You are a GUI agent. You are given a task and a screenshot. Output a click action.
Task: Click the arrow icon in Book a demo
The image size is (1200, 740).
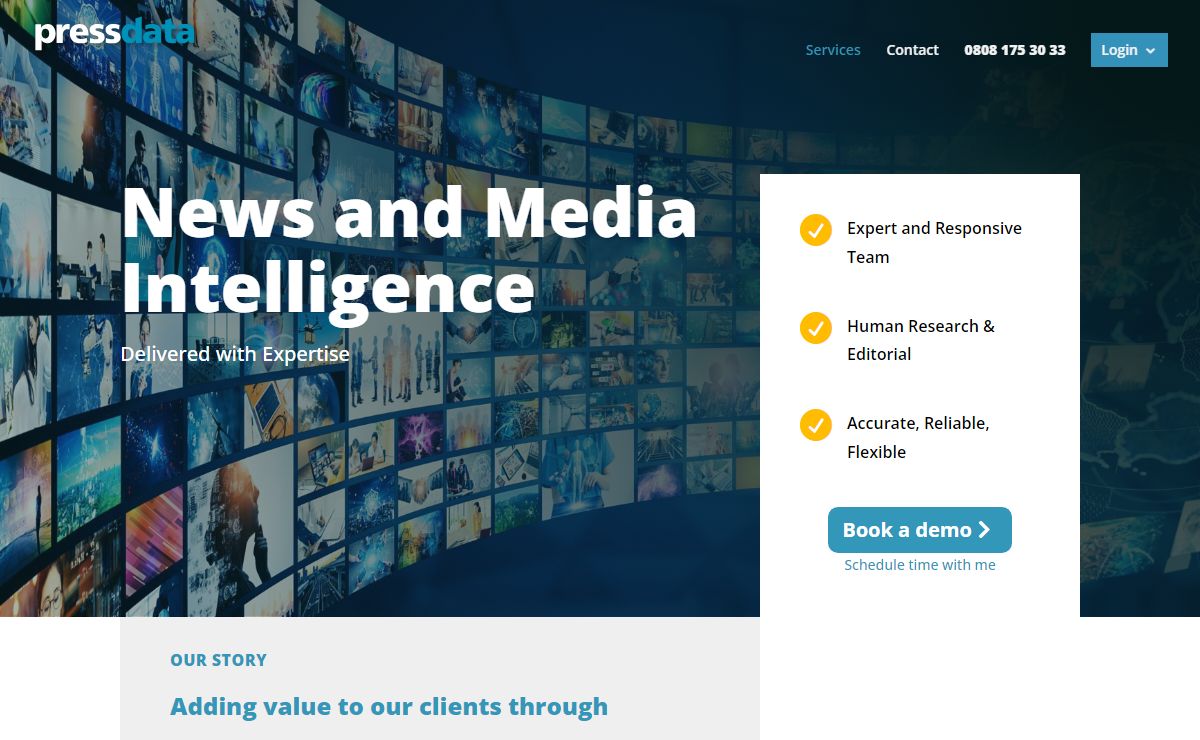click(984, 530)
